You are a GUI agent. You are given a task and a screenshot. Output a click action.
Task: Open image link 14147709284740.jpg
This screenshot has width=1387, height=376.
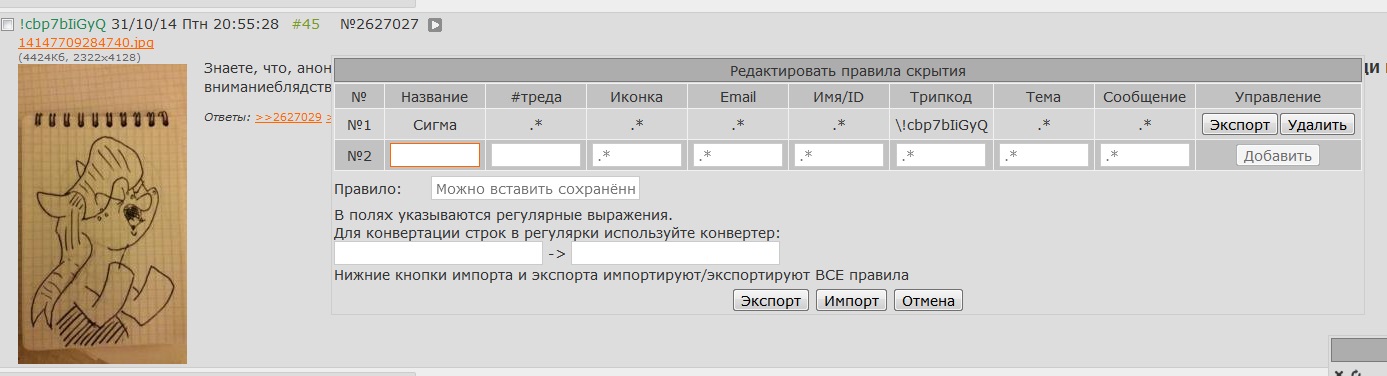(86, 43)
